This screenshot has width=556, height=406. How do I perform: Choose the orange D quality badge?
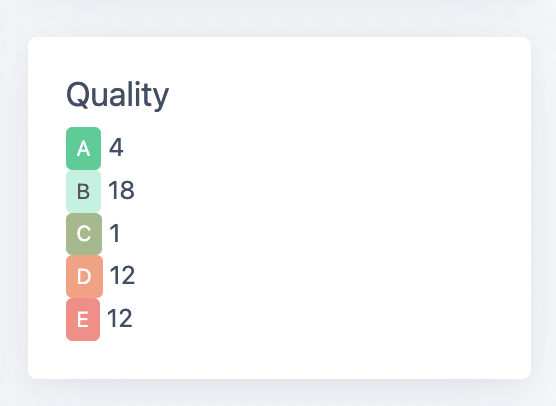point(84,276)
